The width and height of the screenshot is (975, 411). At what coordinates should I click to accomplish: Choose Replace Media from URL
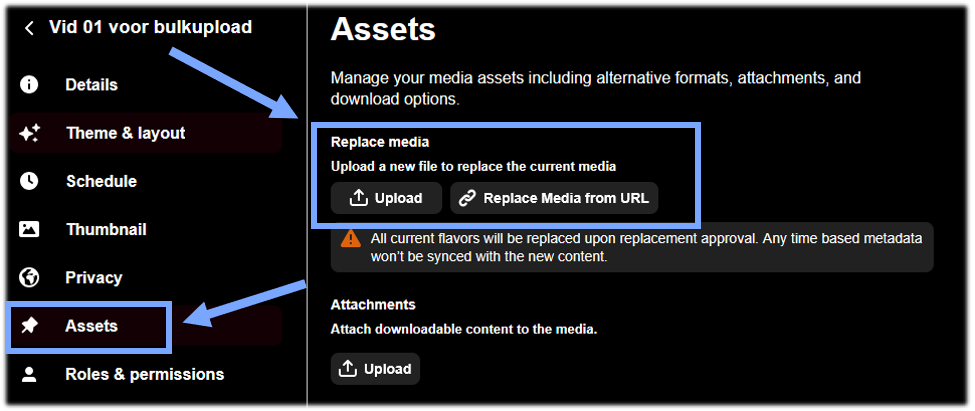[554, 198]
